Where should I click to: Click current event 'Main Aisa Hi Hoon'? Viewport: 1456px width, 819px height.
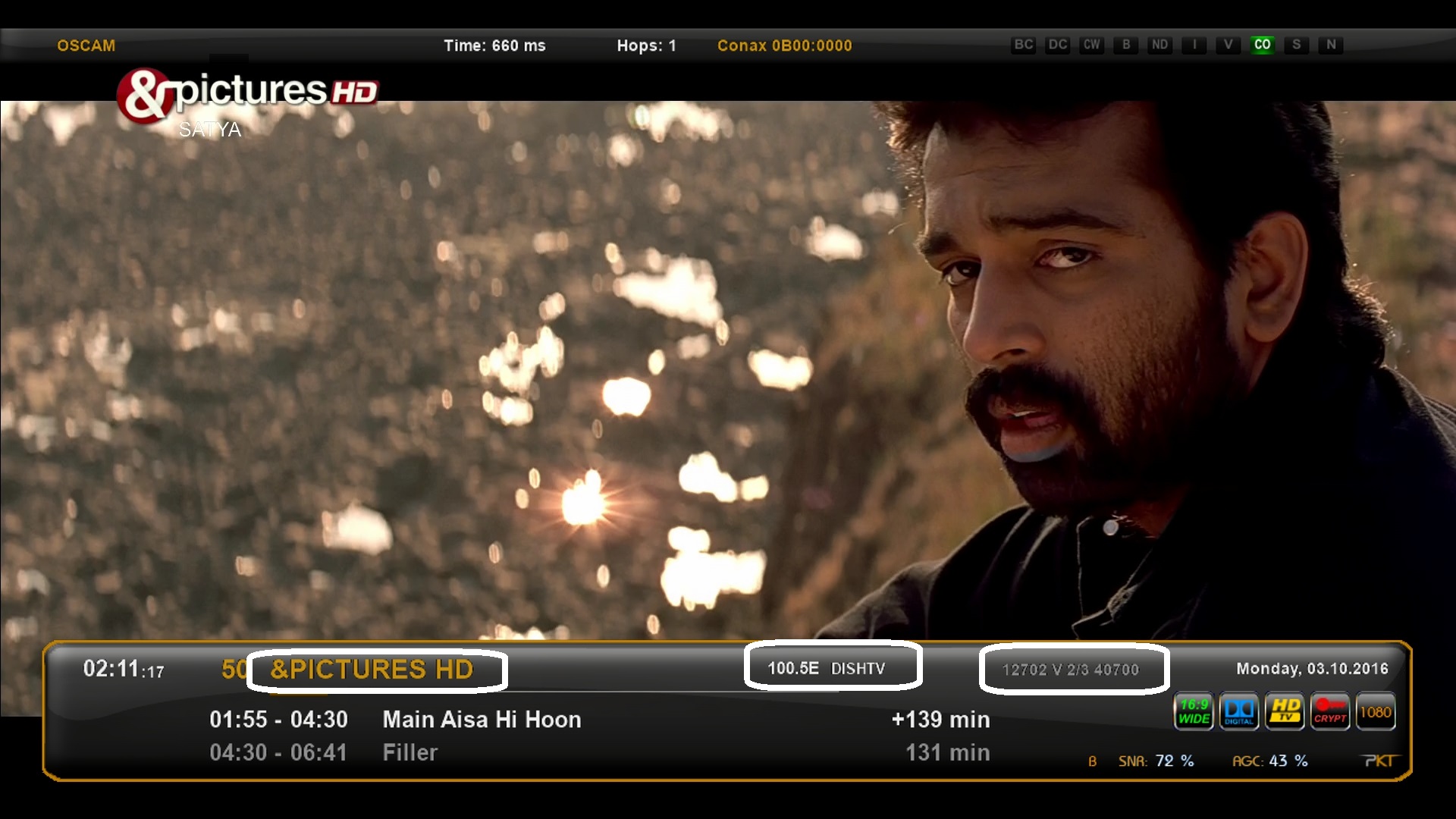tap(482, 719)
